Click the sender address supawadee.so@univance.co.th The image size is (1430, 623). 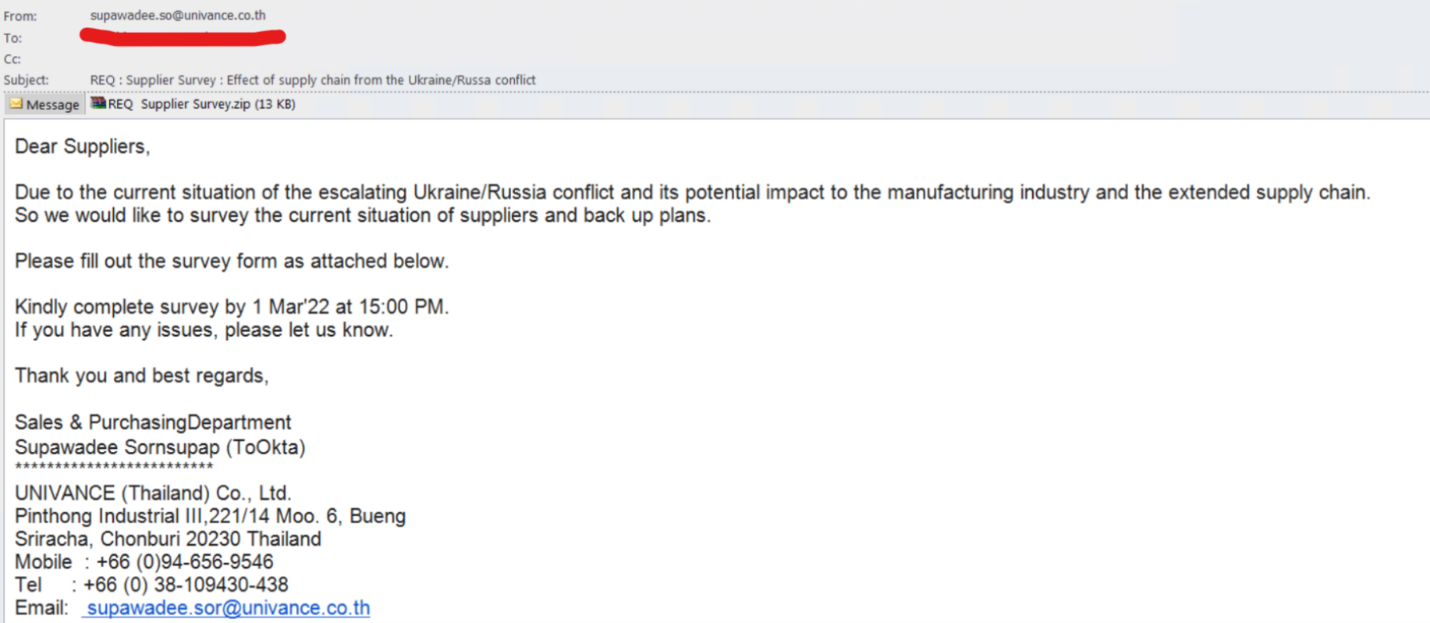coord(178,16)
